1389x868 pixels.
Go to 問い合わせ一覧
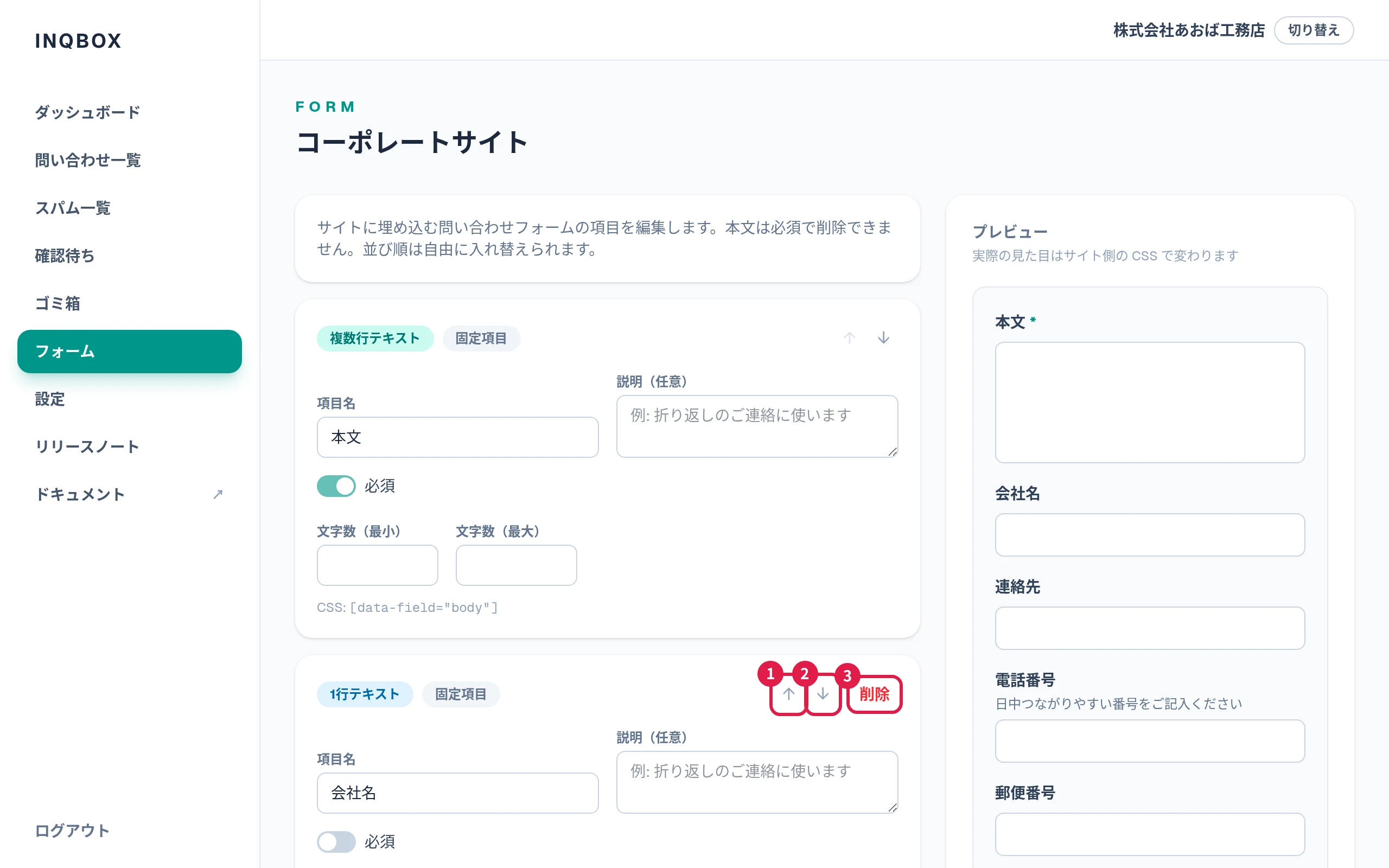point(129,159)
